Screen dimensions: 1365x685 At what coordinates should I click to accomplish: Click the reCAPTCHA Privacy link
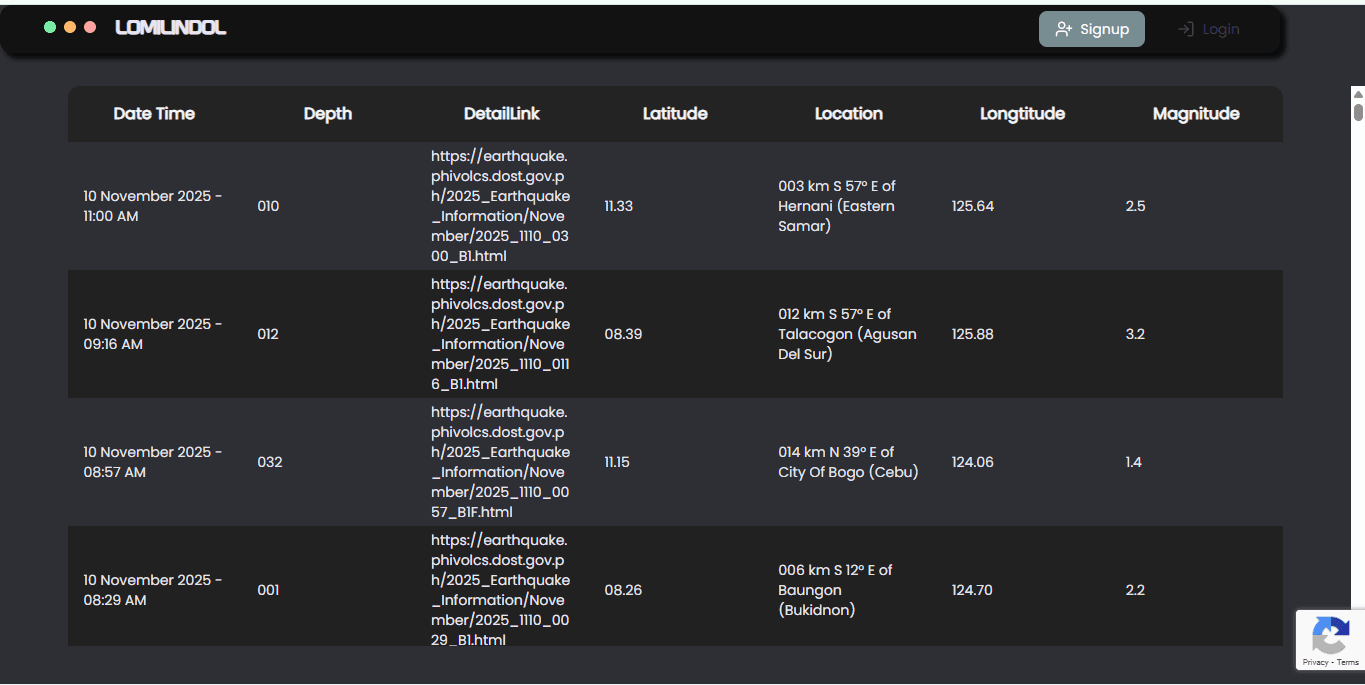pyautogui.click(x=1315, y=662)
